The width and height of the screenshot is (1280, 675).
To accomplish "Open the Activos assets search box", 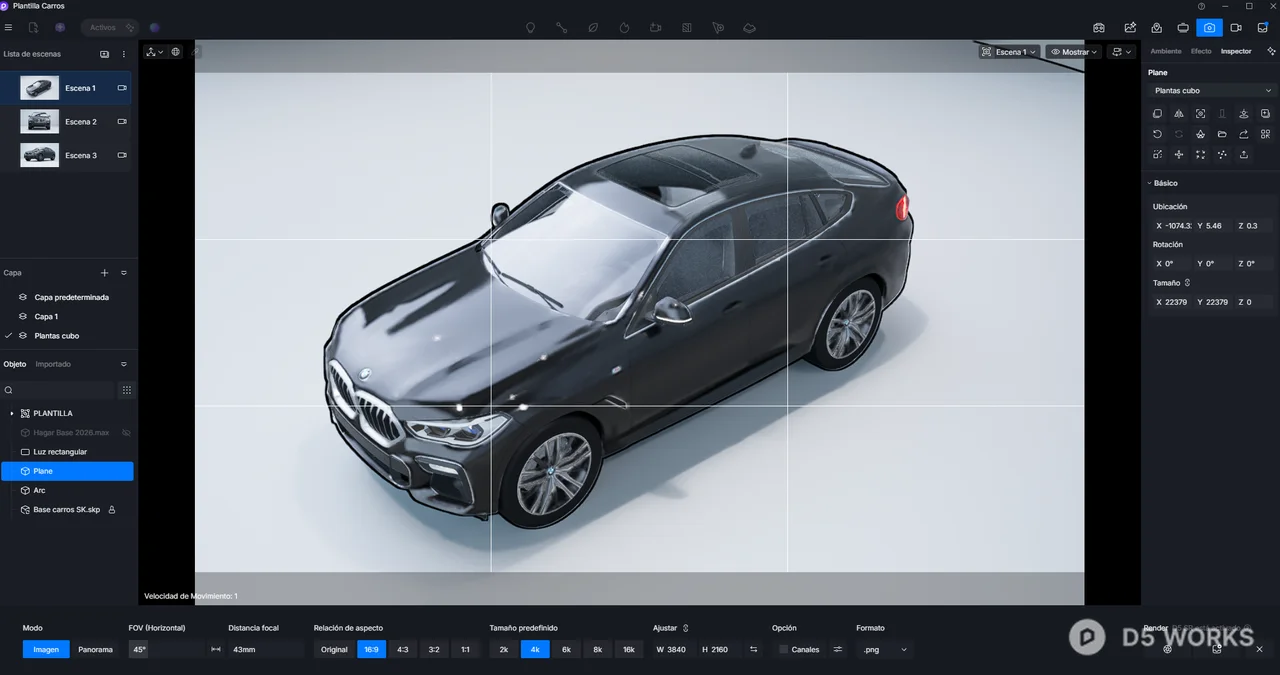I will [x=109, y=28].
